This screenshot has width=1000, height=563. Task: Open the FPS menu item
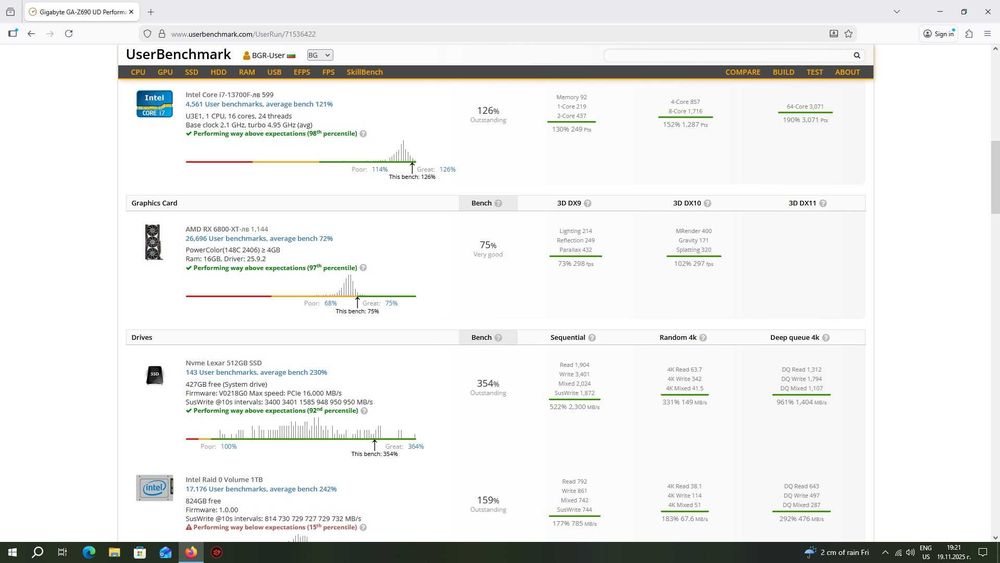tap(328, 72)
